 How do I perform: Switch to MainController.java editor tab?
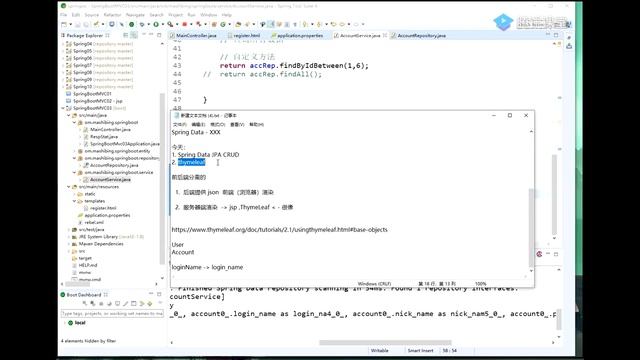tap(193, 36)
